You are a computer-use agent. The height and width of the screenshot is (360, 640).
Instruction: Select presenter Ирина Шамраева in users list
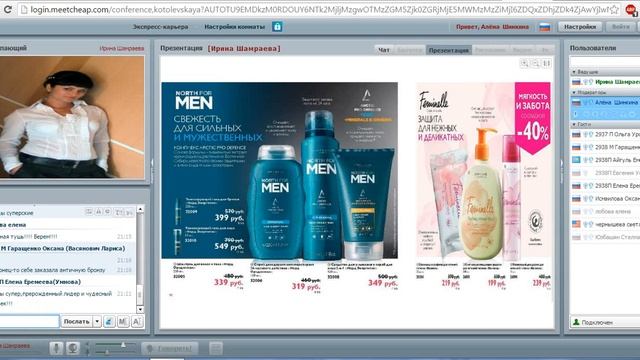point(605,82)
